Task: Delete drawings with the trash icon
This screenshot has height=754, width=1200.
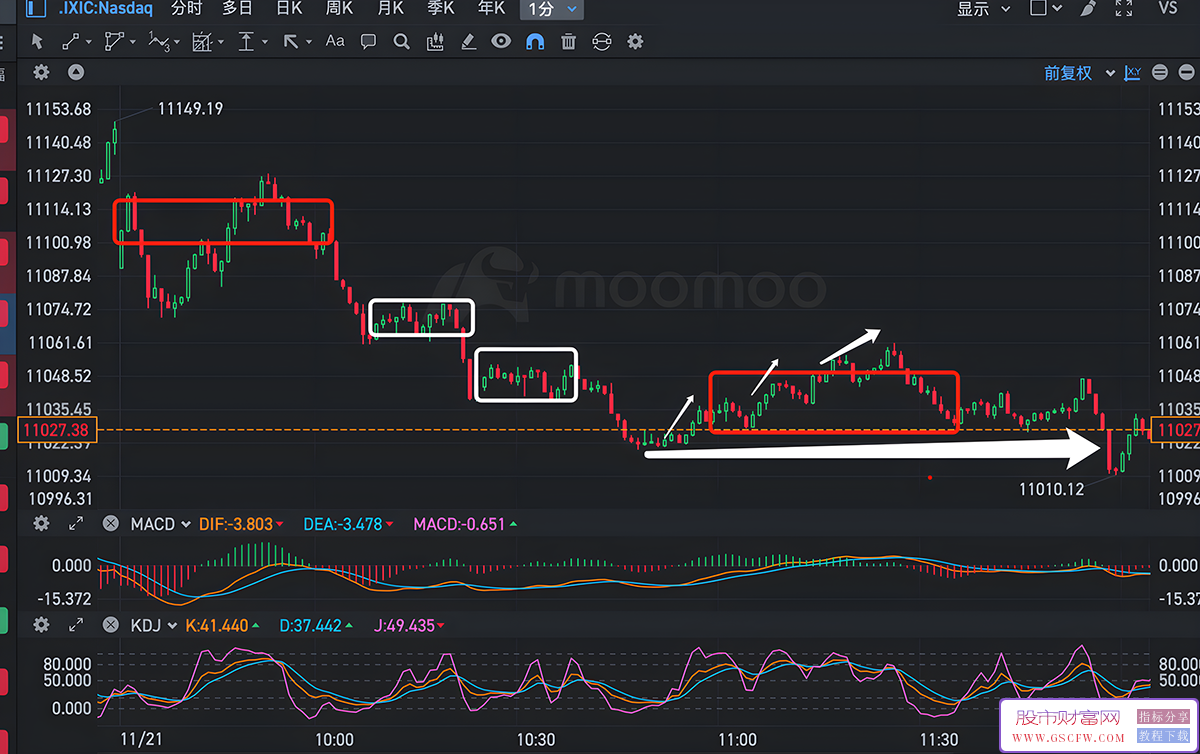Action: click(x=568, y=42)
